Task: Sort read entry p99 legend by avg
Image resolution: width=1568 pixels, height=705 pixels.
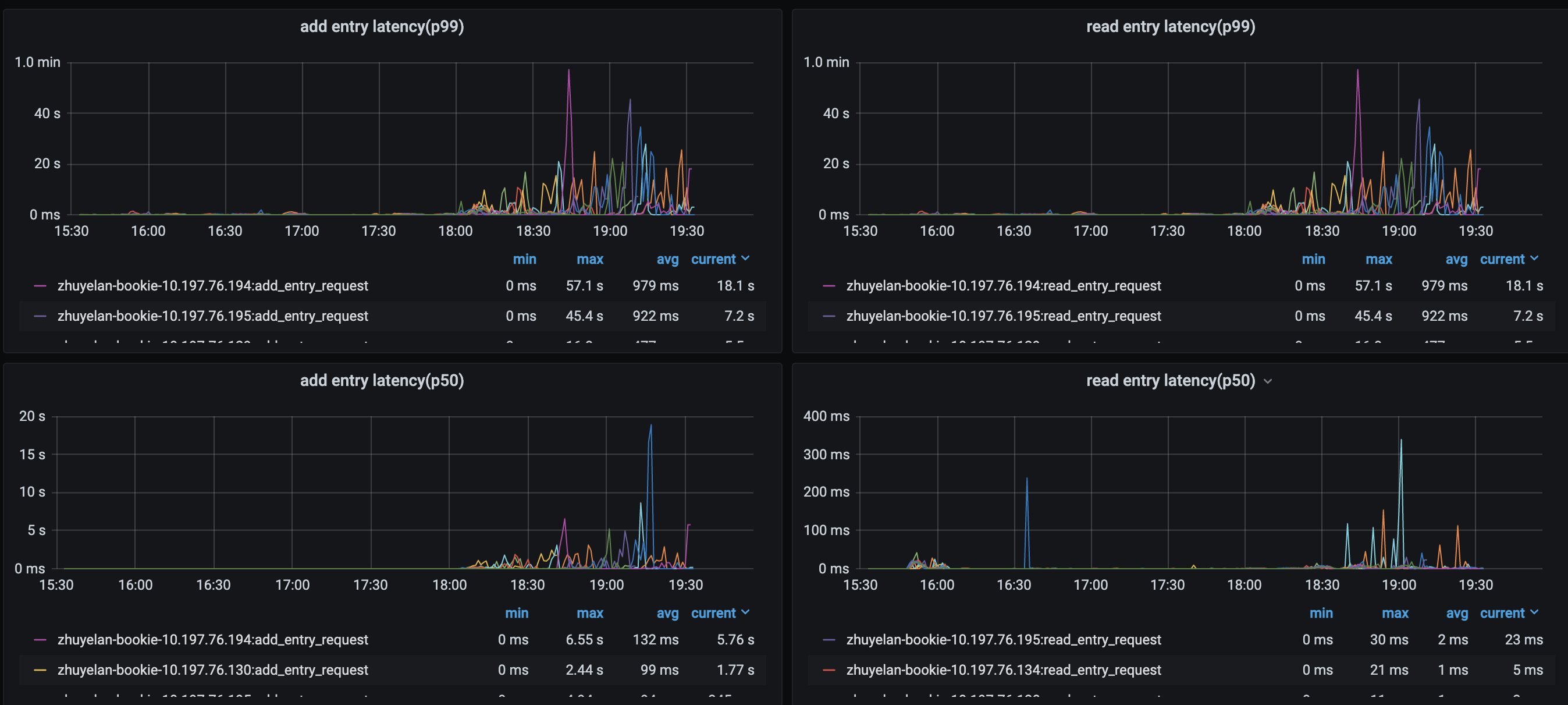Action: (1456, 259)
